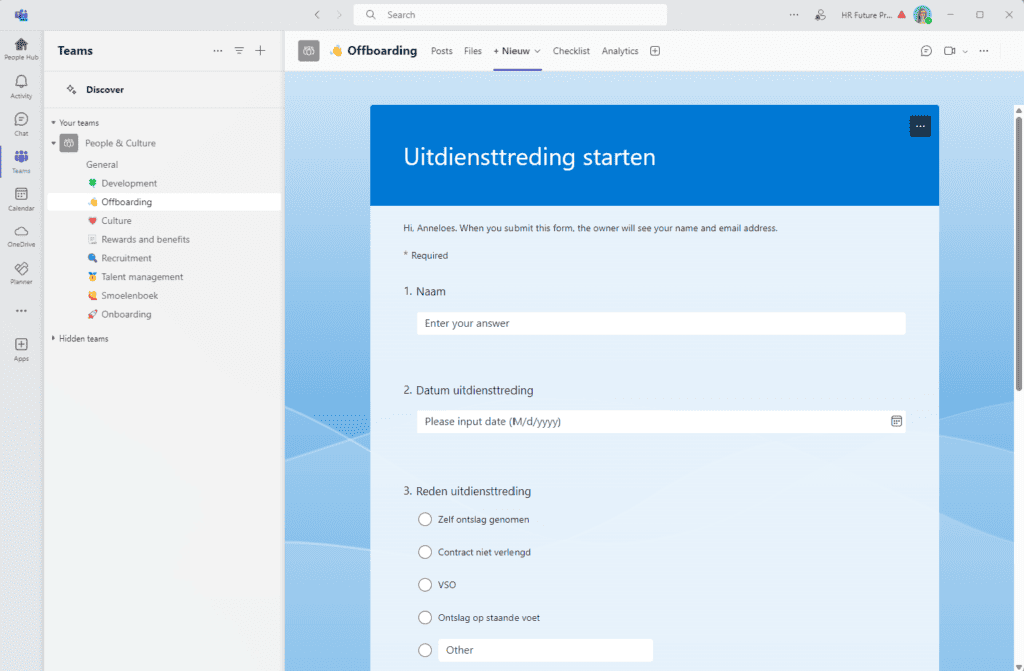Click the Offboarding channel avatar icon

pyautogui.click(x=309, y=51)
